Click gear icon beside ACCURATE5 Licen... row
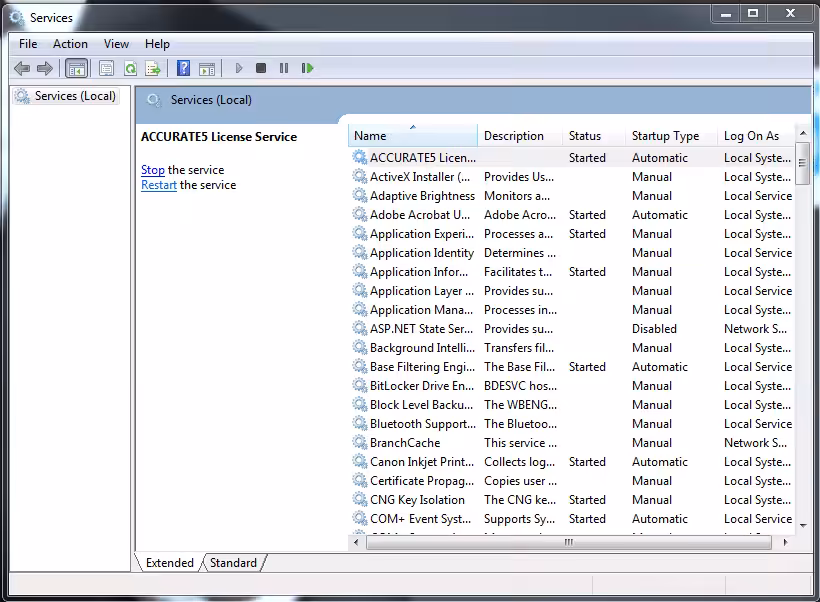 pos(360,157)
